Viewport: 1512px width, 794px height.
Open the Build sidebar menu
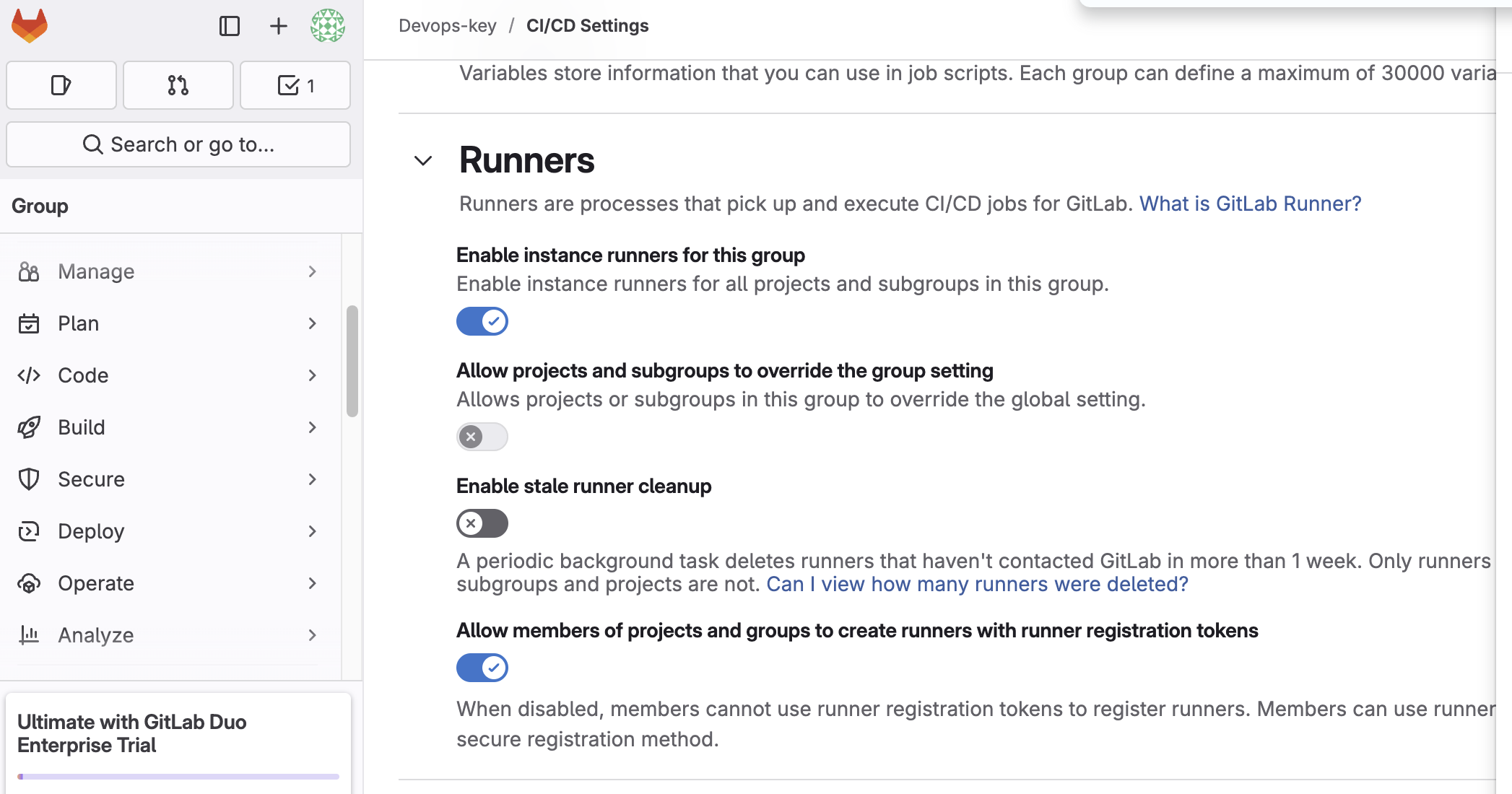(x=82, y=427)
